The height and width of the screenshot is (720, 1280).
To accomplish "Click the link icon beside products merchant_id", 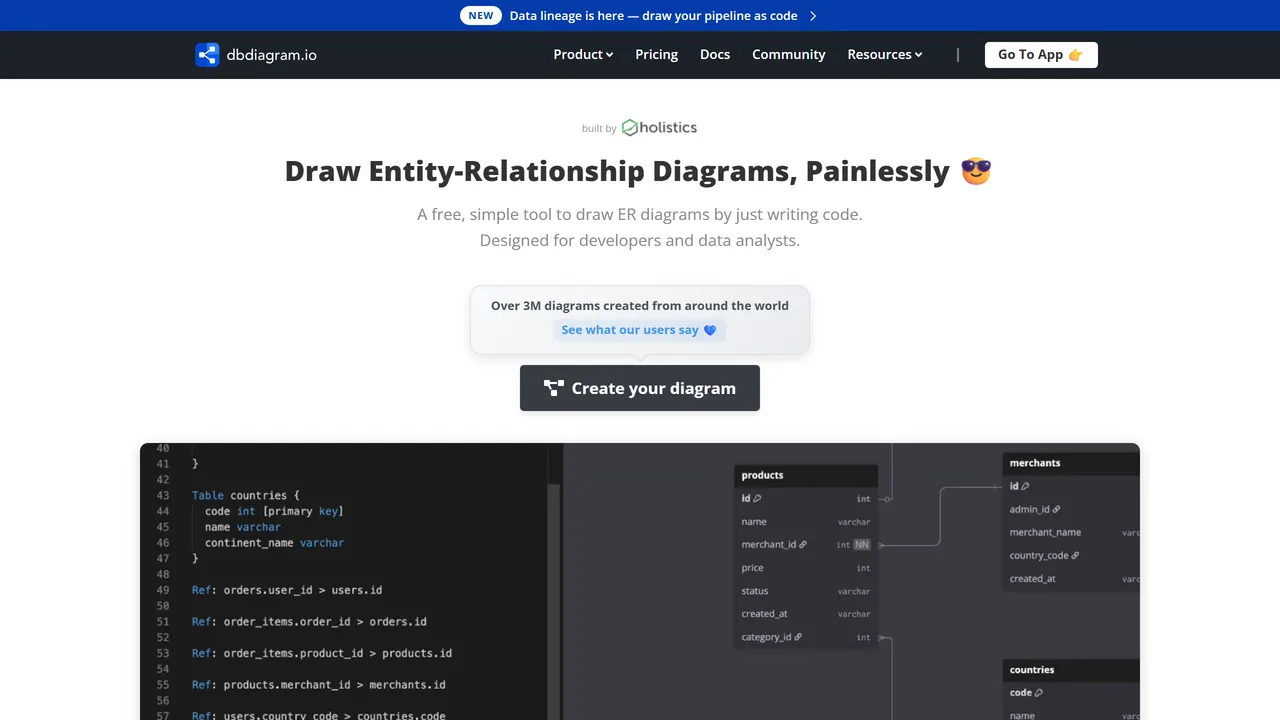I will (802, 545).
